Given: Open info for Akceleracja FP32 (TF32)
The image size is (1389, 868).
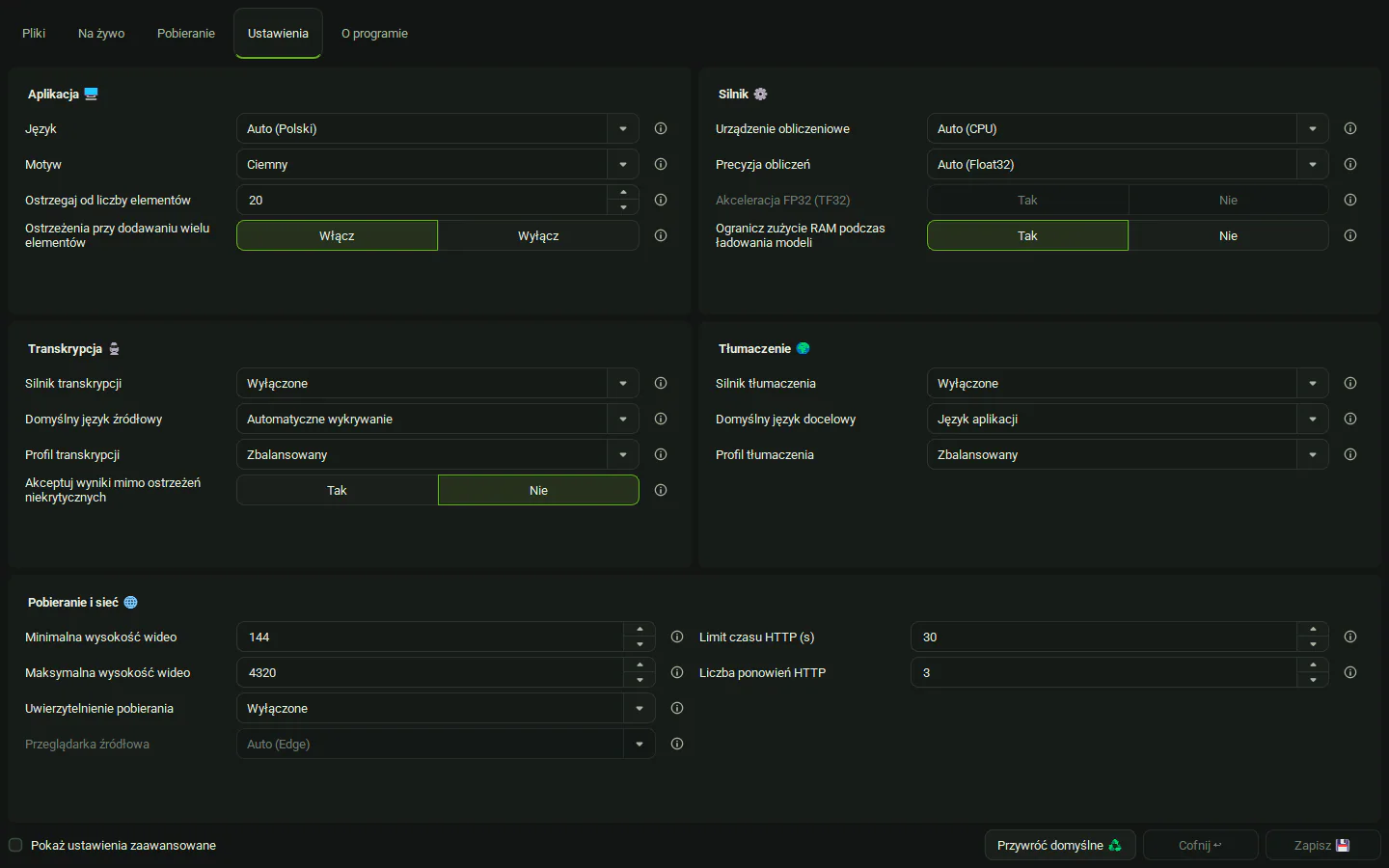Looking at the screenshot, I should pyautogui.click(x=1350, y=200).
